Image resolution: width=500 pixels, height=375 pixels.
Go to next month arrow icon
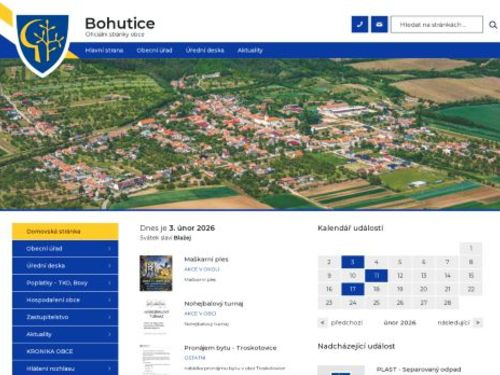click(x=478, y=323)
